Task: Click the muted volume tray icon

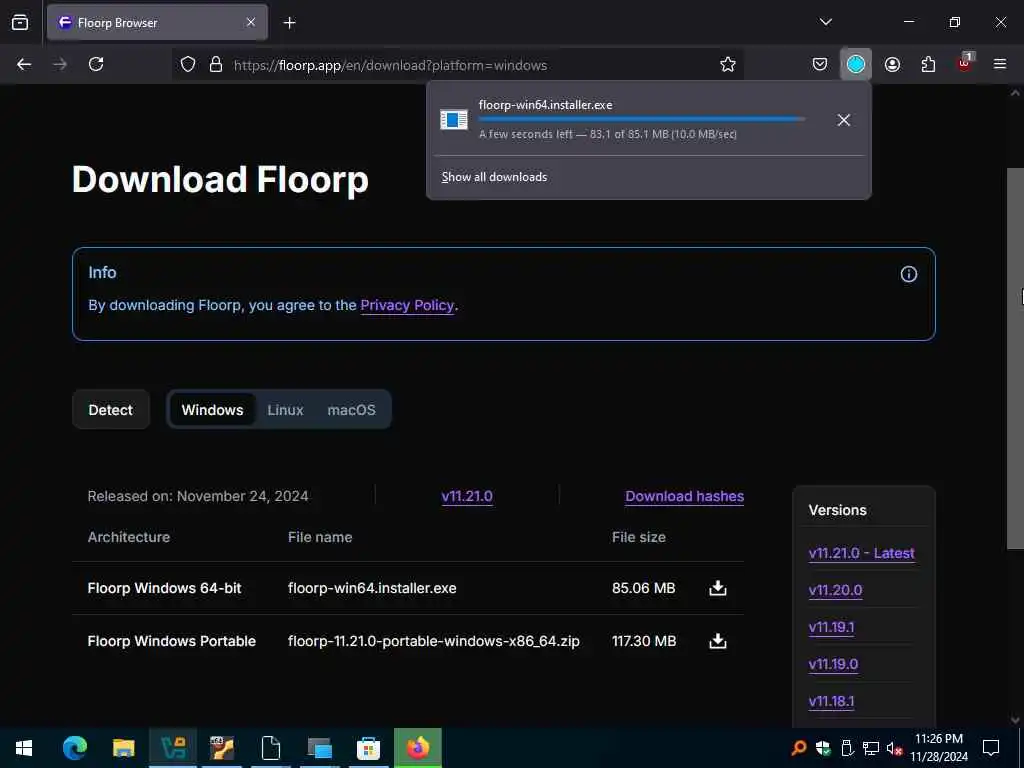Action: [894, 748]
